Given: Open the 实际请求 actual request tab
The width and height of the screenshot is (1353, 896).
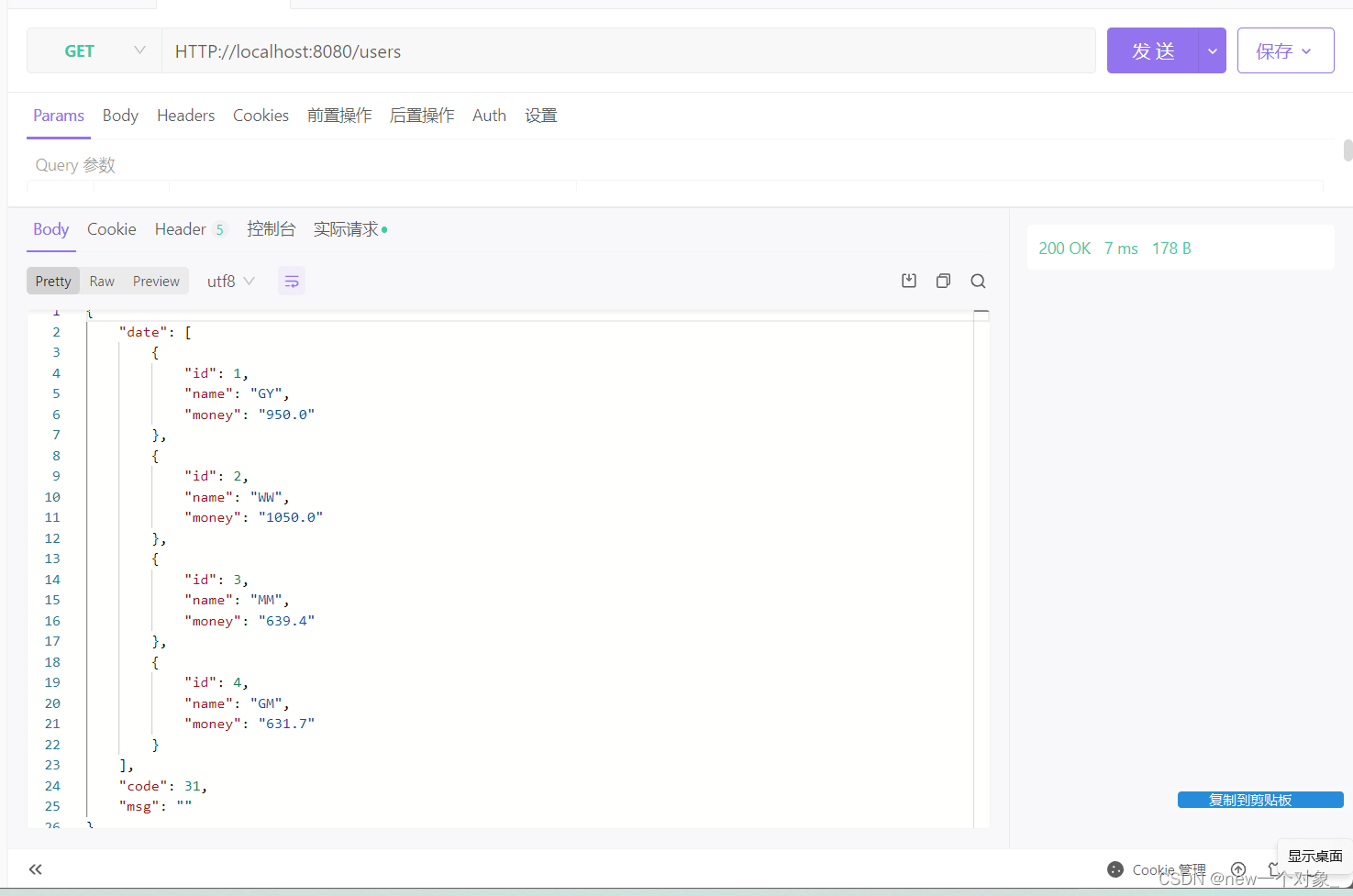Looking at the screenshot, I should point(349,229).
